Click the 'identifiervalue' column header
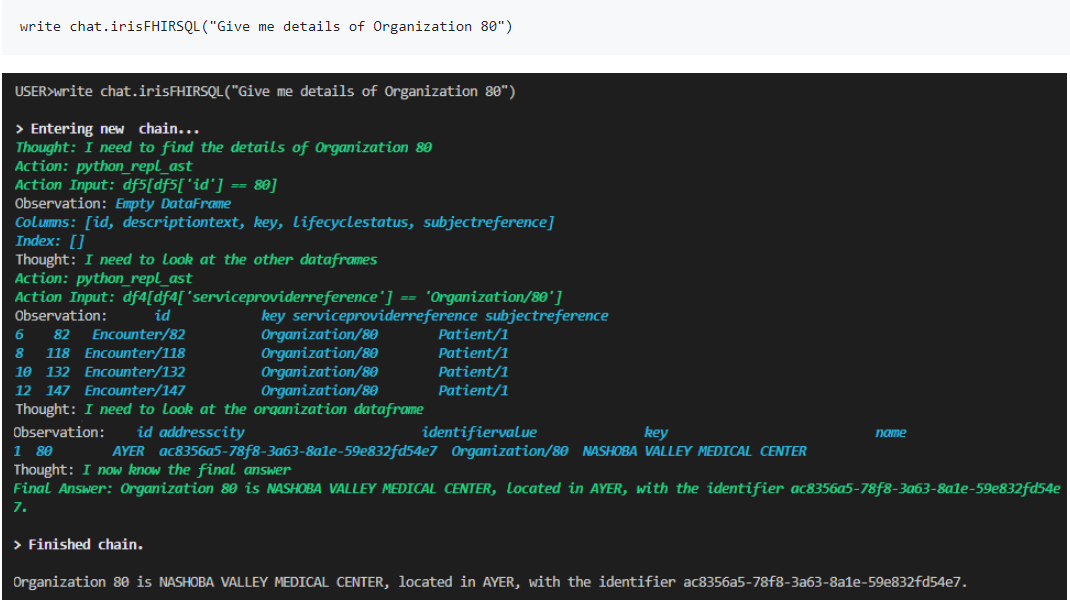1070x603 pixels. (x=479, y=433)
